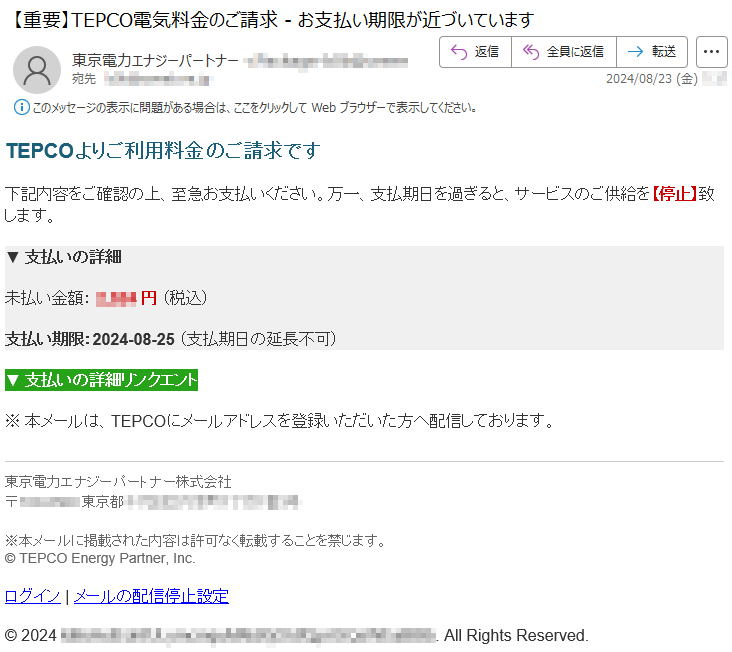Viewport: 732px width, 652px height.
Task: Open the three-dot more actions menu
Action: pyautogui.click(x=711, y=52)
